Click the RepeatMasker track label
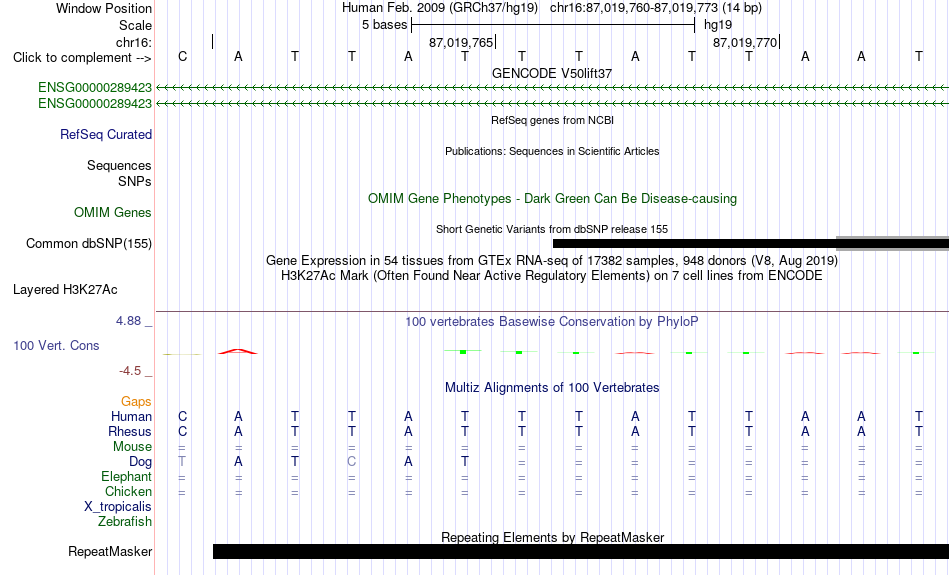 (x=110, y=551)
